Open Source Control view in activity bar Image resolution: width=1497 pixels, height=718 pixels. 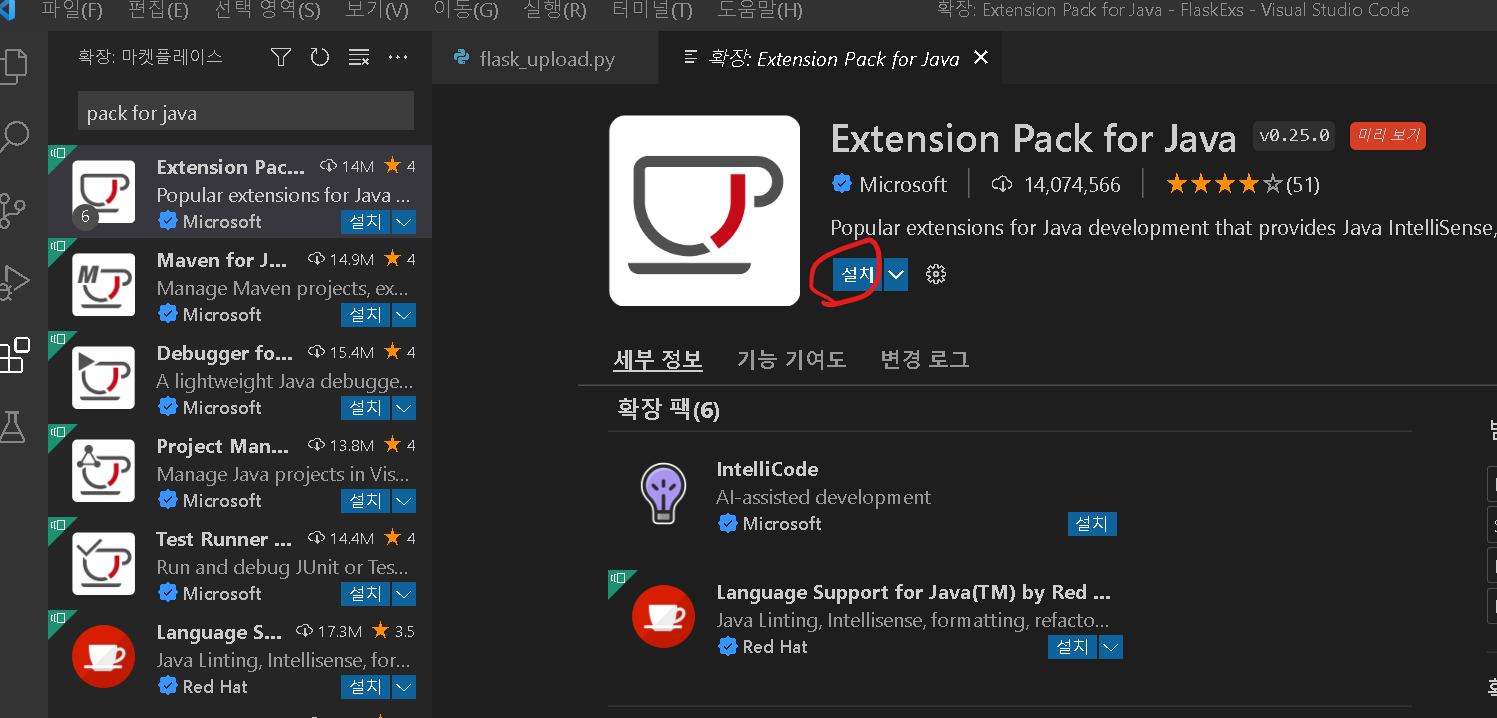coord(13,211)
